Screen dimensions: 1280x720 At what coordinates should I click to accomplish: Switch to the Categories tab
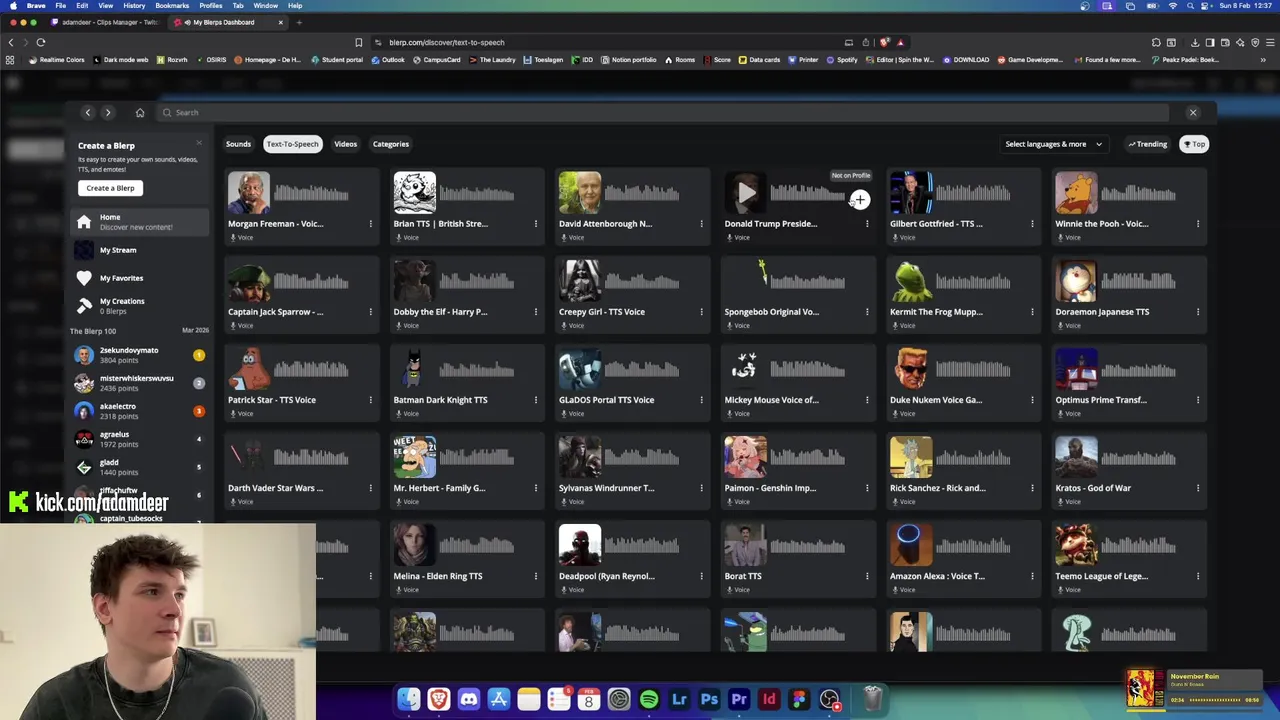tap(391, 144)
